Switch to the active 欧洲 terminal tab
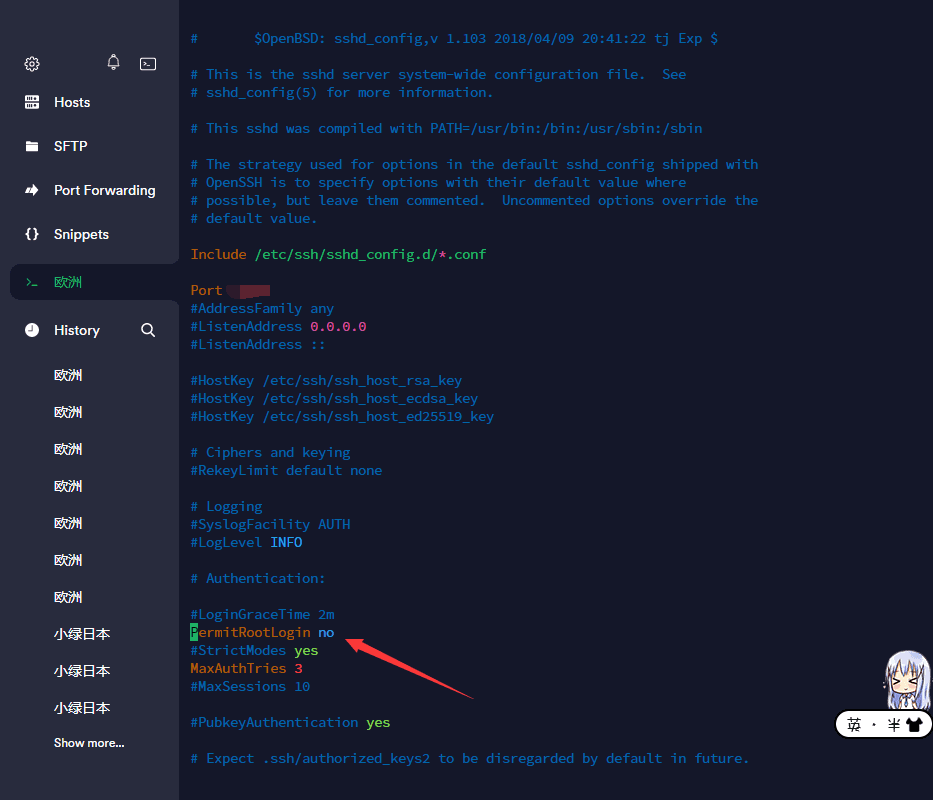Screen dimensions: 933x800 [x=68, y=282]
